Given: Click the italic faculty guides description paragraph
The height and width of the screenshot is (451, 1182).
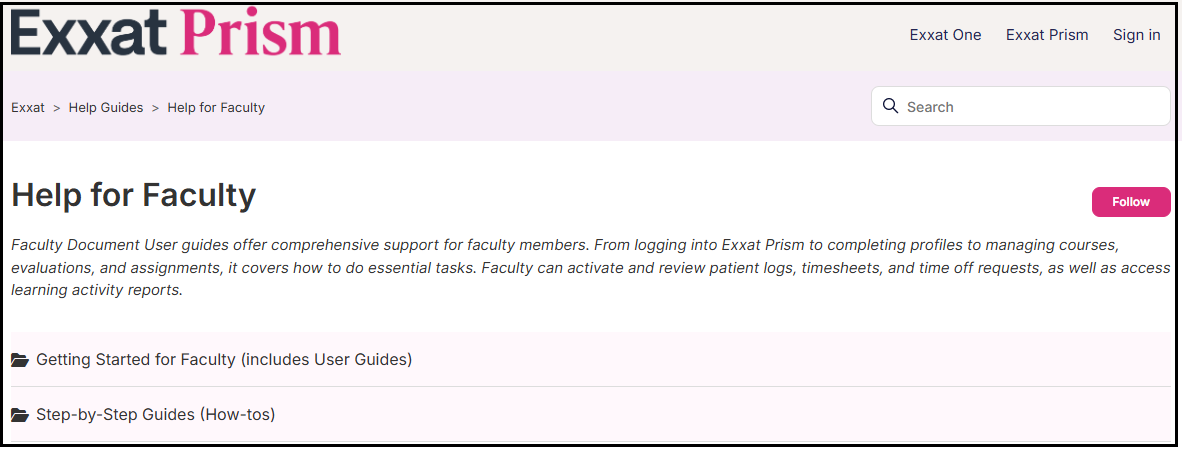Looking at the screenshot, I should click(590, 268).
